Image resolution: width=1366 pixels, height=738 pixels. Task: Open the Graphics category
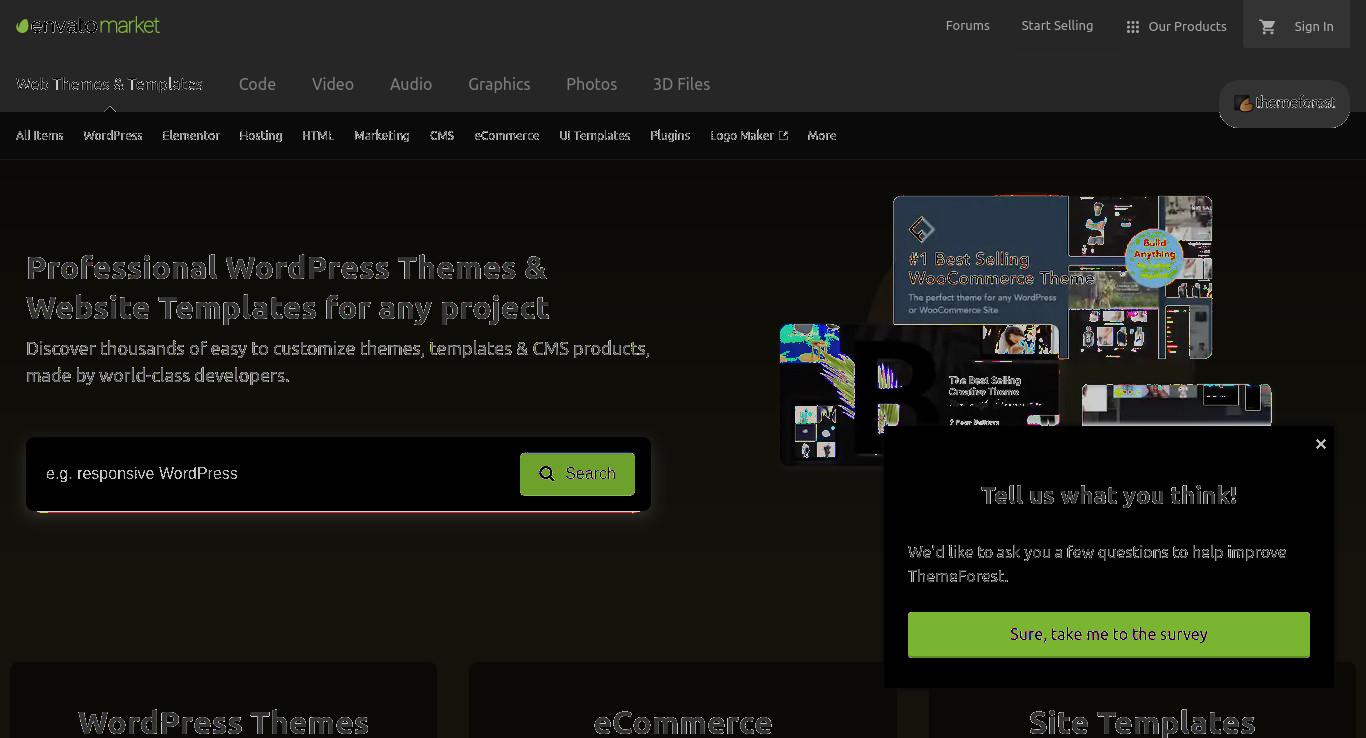(x=499, y=84)
